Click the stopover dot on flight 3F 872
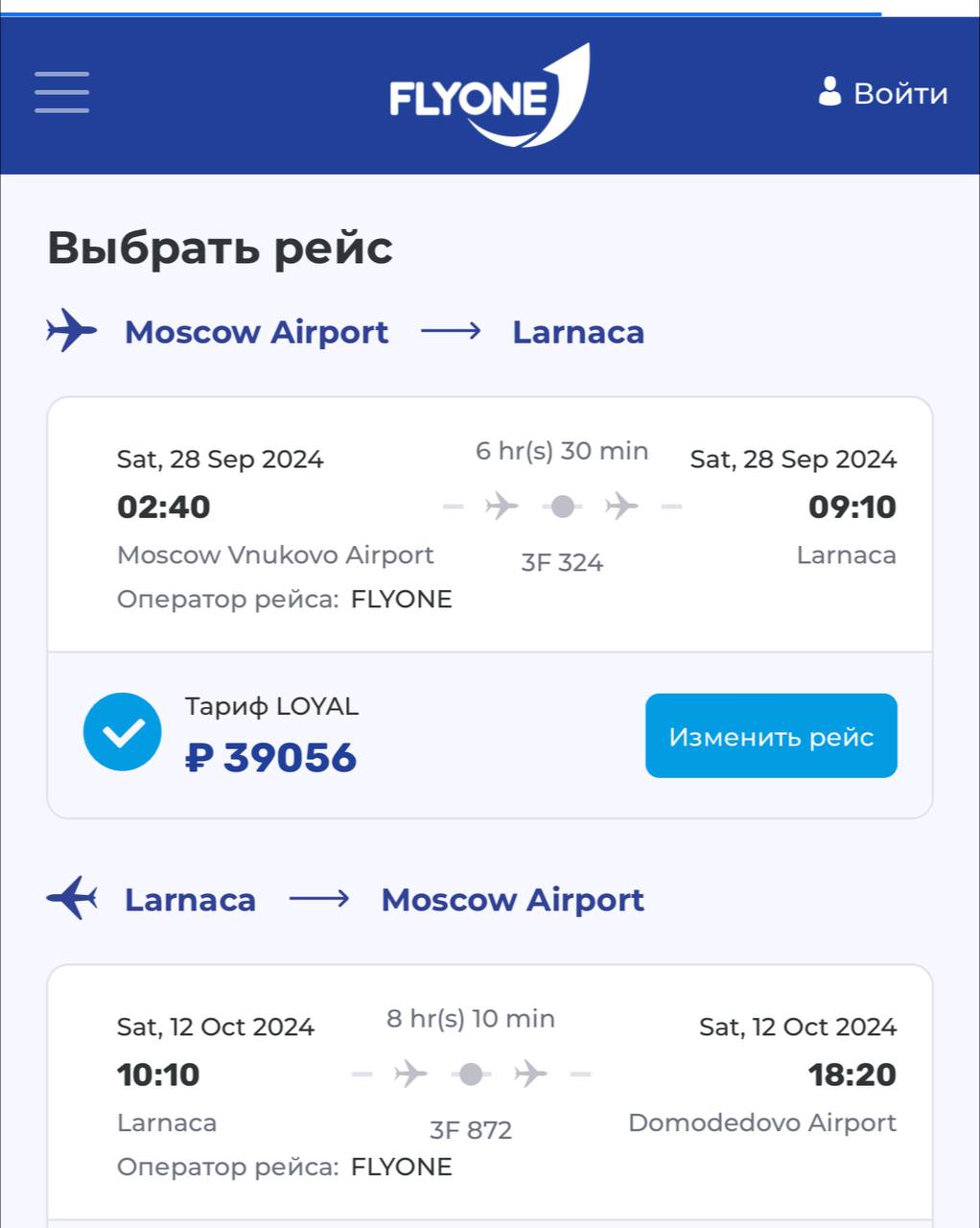 click(471, 1074)
